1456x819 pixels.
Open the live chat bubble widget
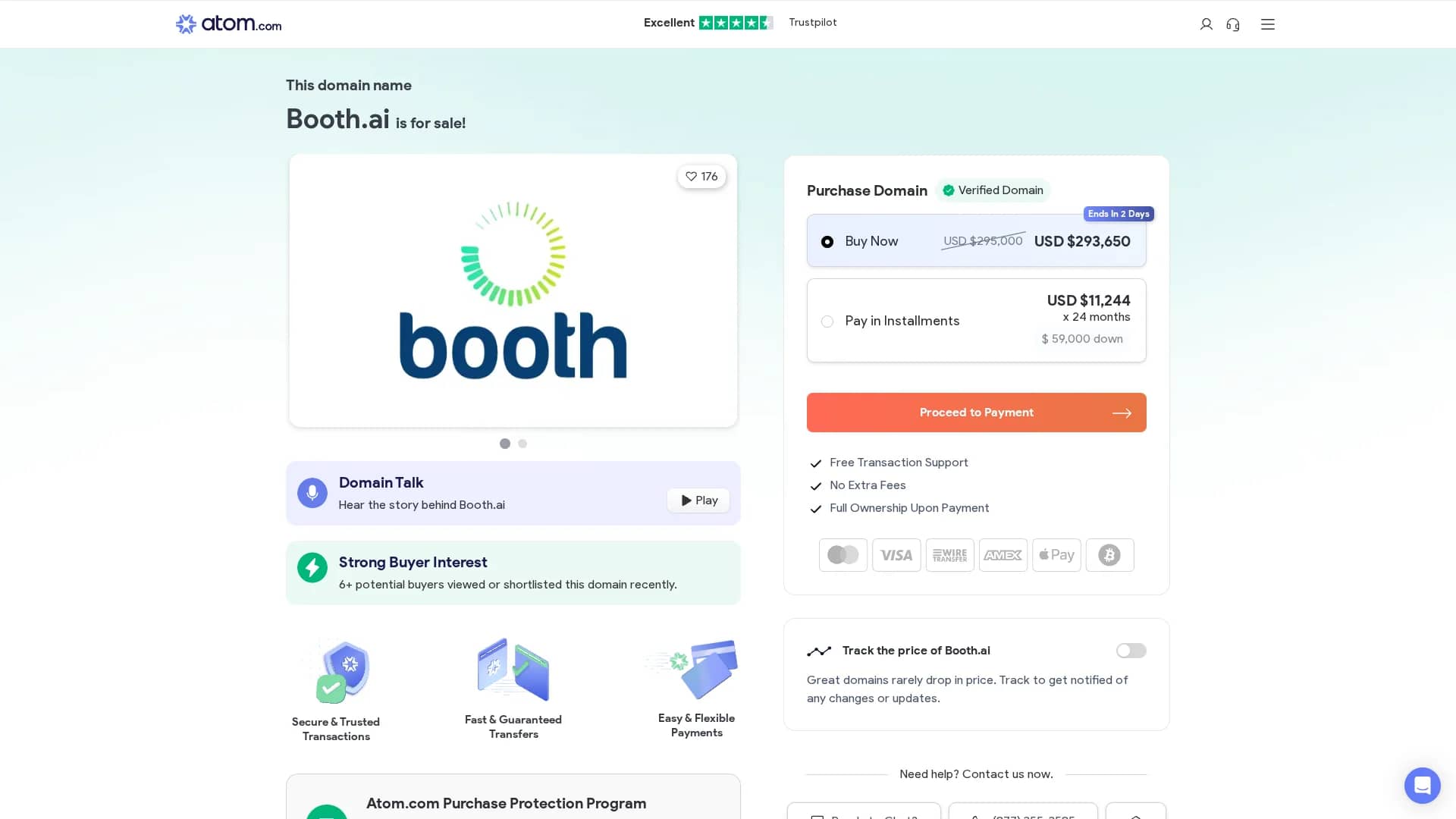pyautogui.click(x=1422, y=785)
